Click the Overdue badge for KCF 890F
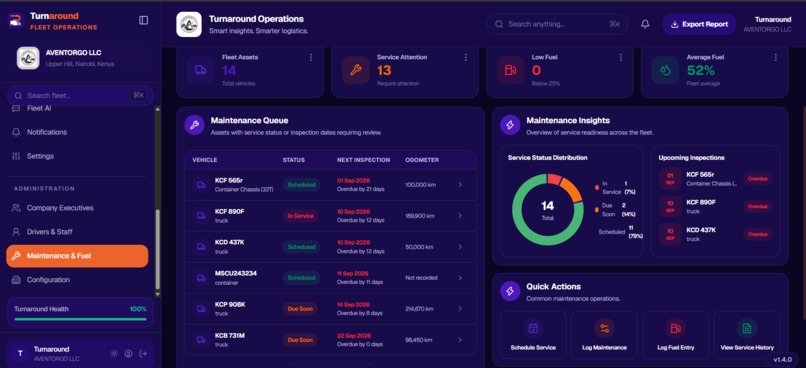Screen dimensions: 806x368 [758, 207]
